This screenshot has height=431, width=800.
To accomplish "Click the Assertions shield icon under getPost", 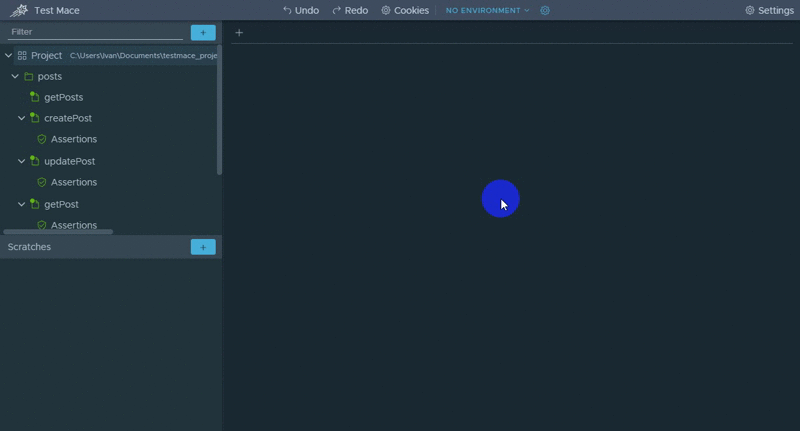I will 42,225.
